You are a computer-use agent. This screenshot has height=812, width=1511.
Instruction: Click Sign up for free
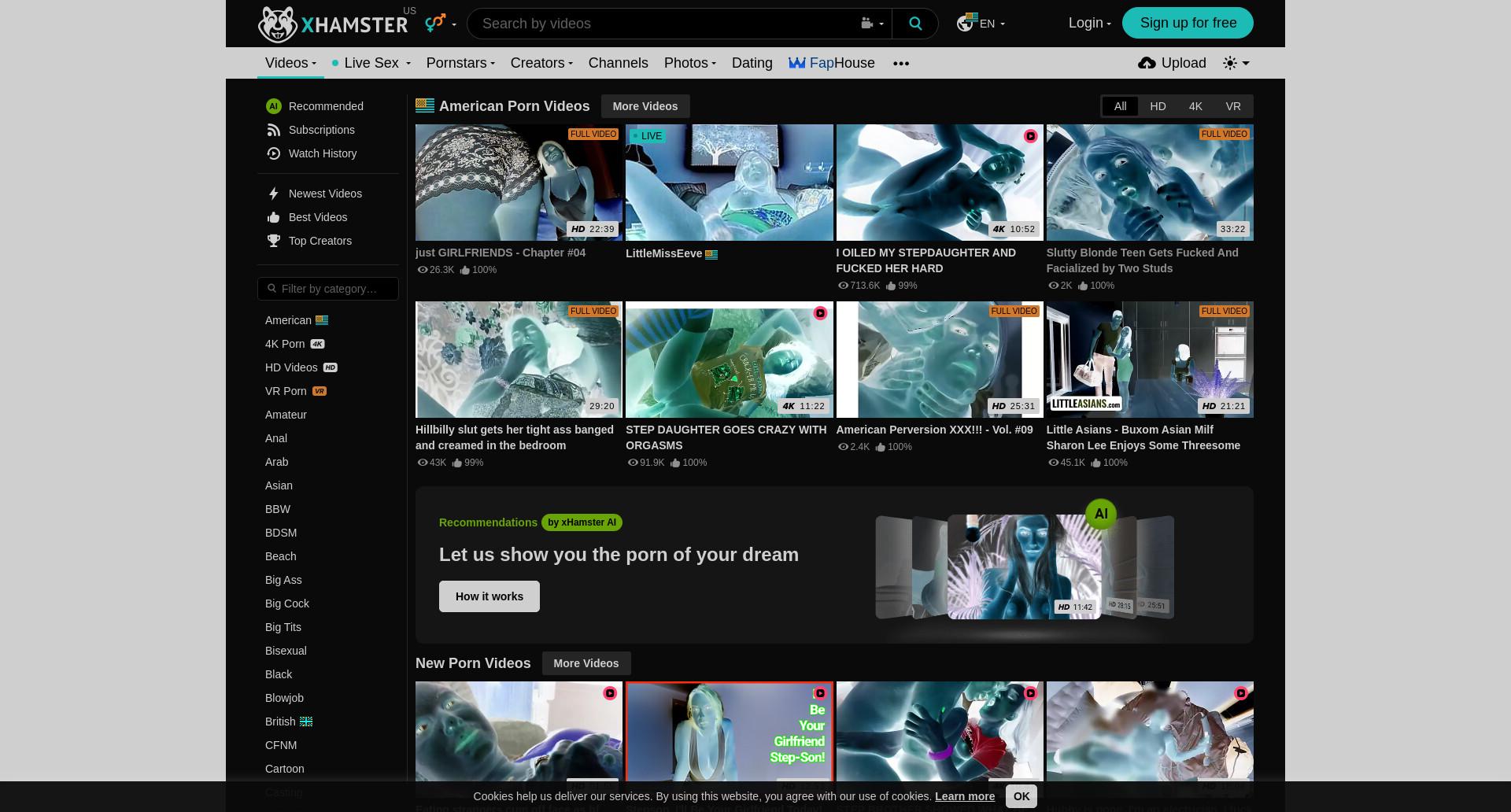pos(1188,23)
